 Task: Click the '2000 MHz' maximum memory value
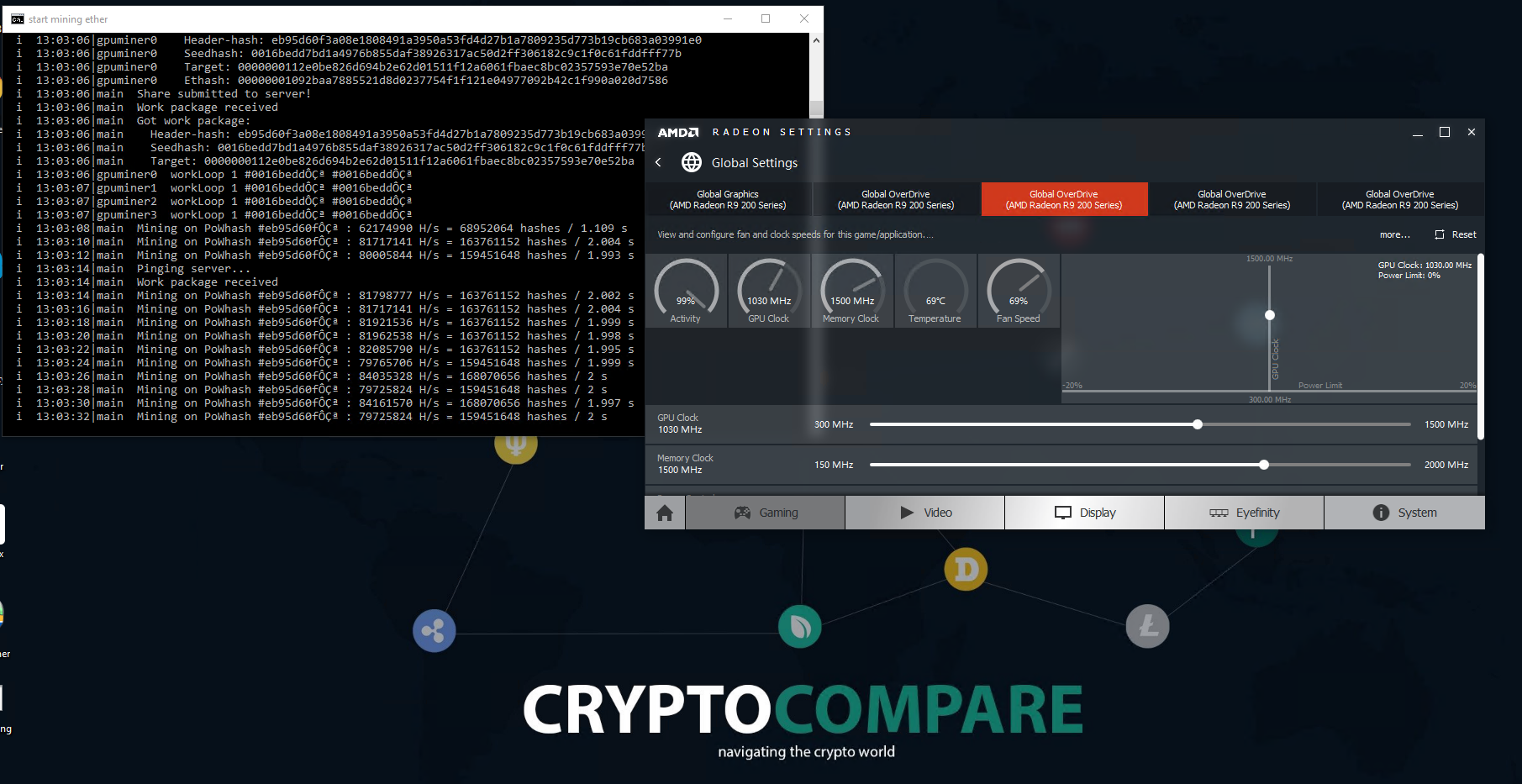(1446, 465)
